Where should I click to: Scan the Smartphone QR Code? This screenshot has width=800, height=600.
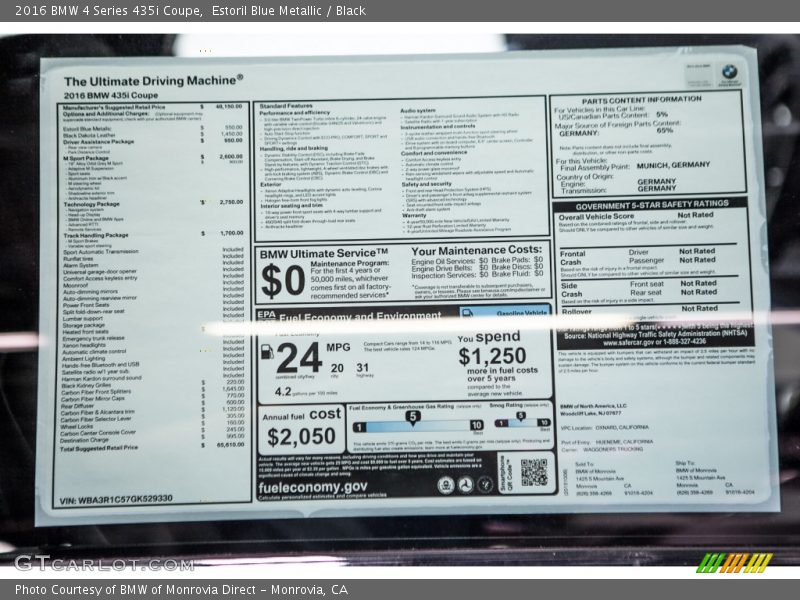pos(533,474)
